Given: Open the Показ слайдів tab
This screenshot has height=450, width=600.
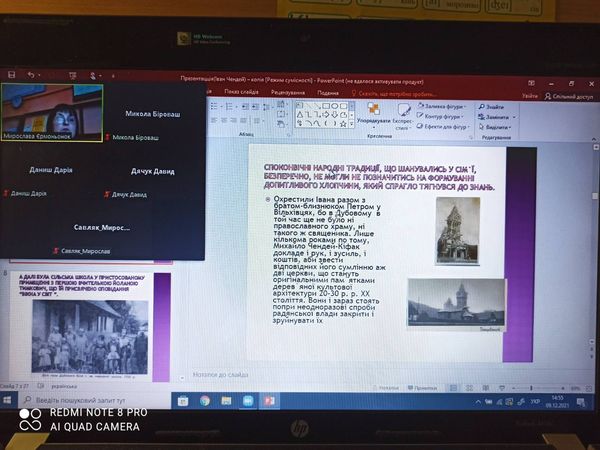Looking at the screenshot, I should pyautogui.click(x=241, y=92).
